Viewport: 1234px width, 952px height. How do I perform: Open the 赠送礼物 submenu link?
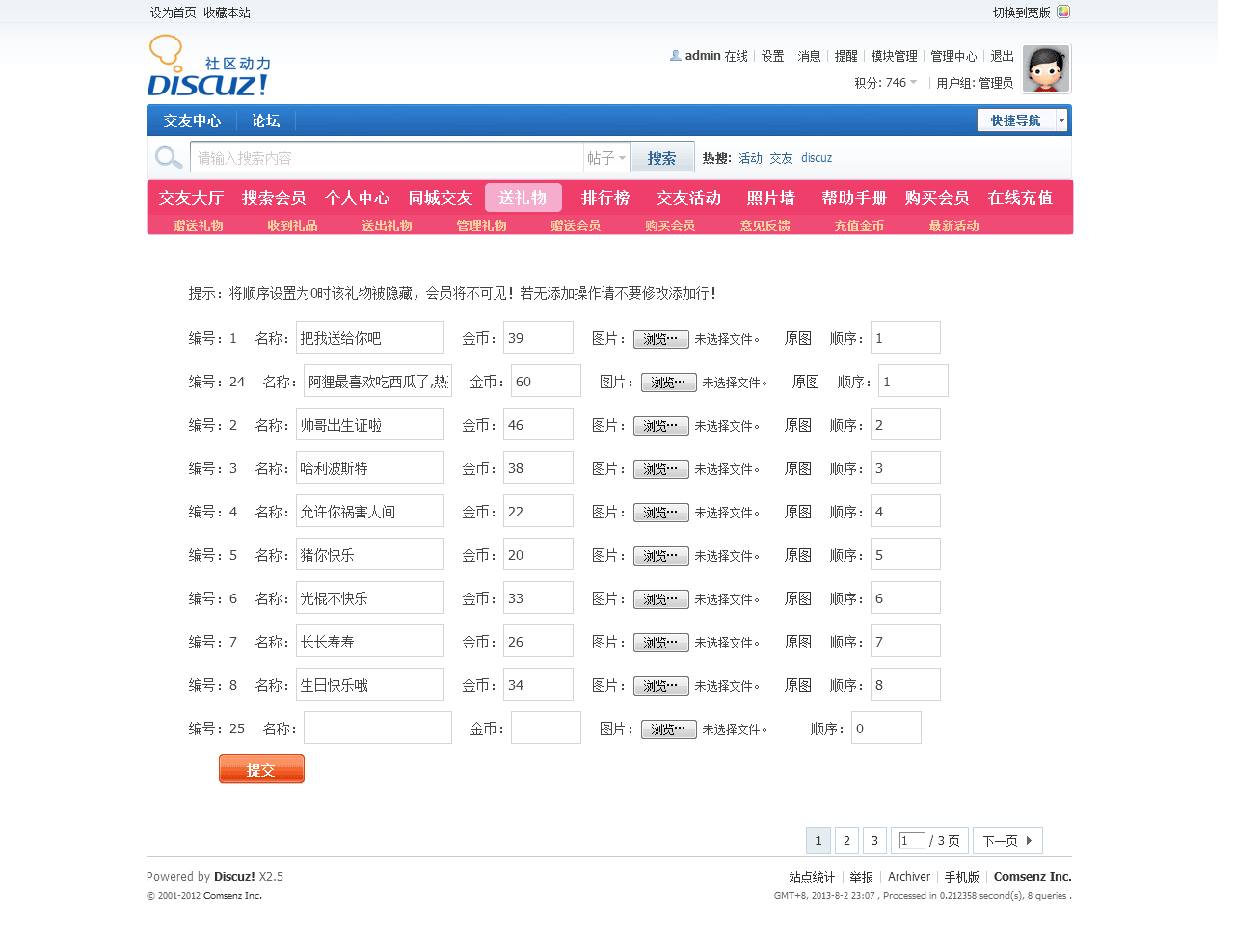click(x=198, y=225)
